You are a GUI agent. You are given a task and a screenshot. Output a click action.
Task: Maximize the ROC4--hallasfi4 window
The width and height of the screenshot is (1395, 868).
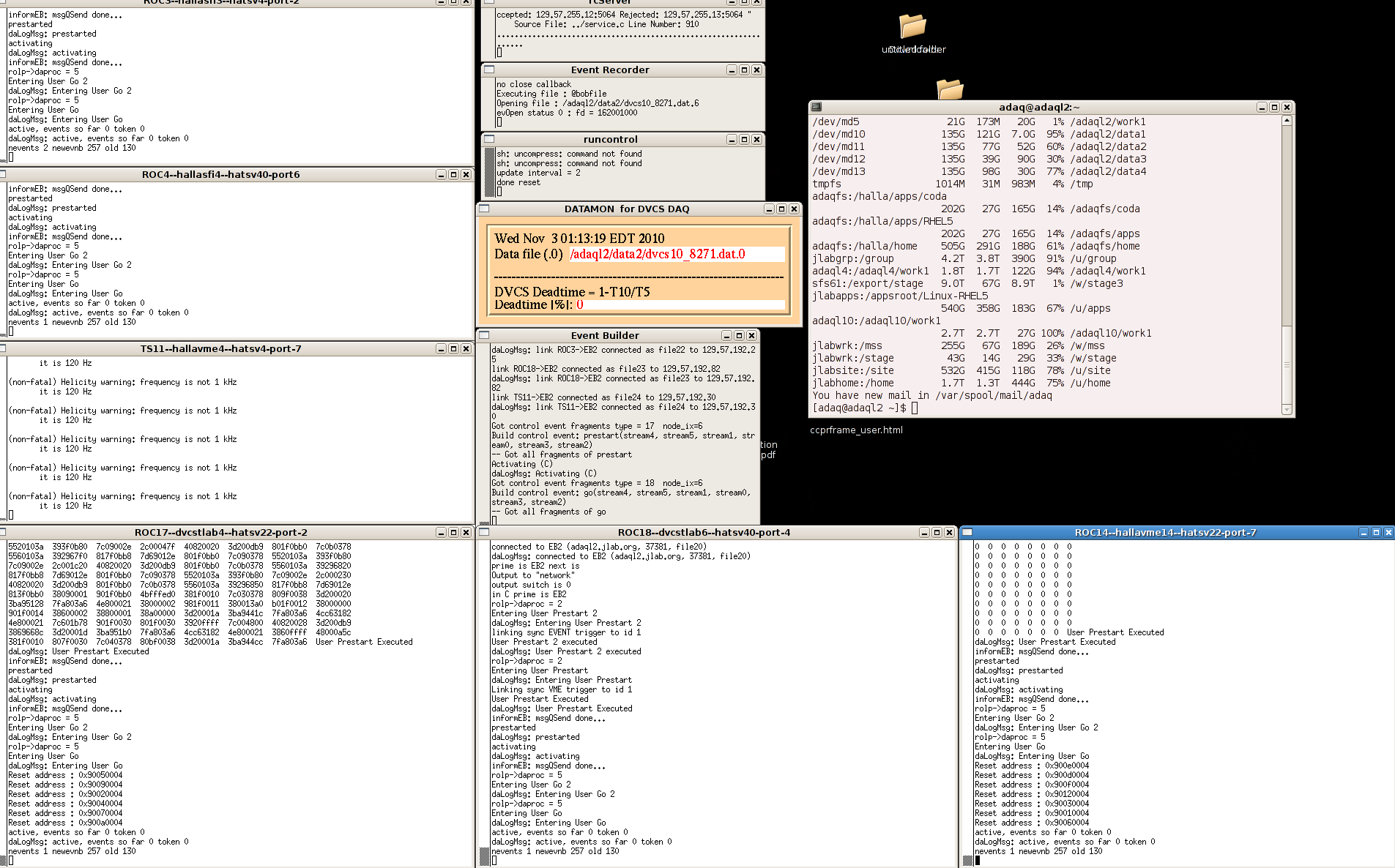[x=453, y=174]
